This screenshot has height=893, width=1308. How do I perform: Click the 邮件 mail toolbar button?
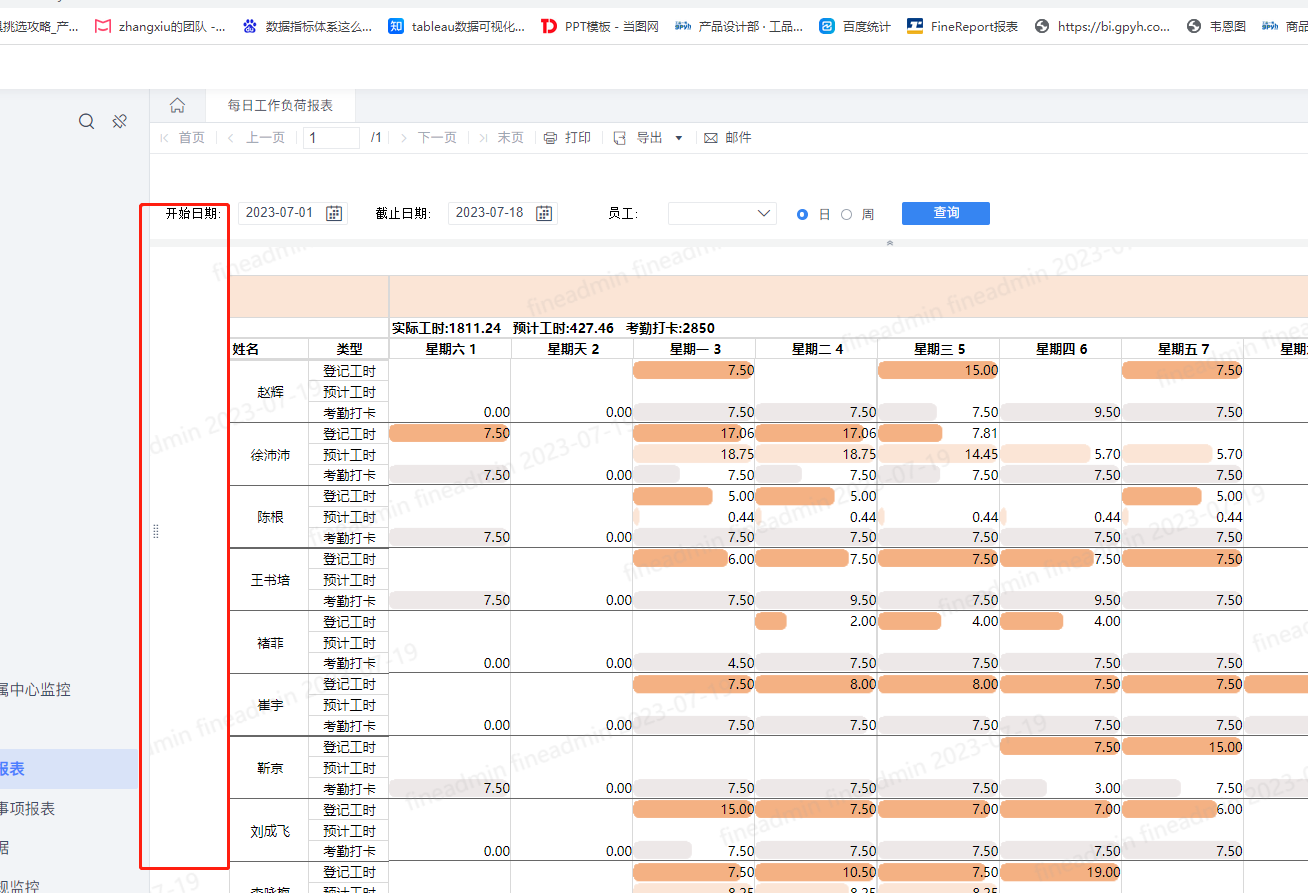728,138
